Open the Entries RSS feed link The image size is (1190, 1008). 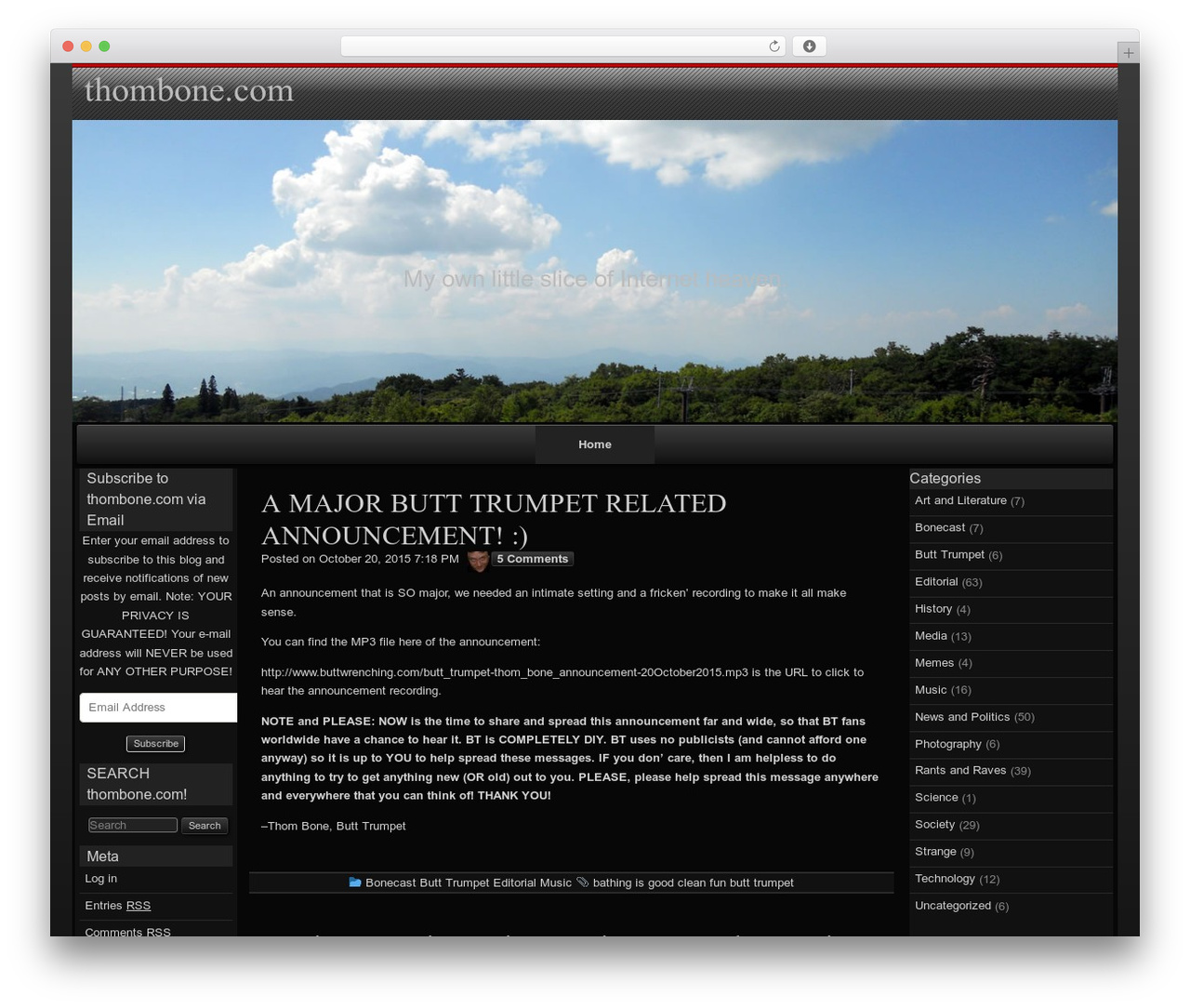pyautogui.click(x=117, y=906)
